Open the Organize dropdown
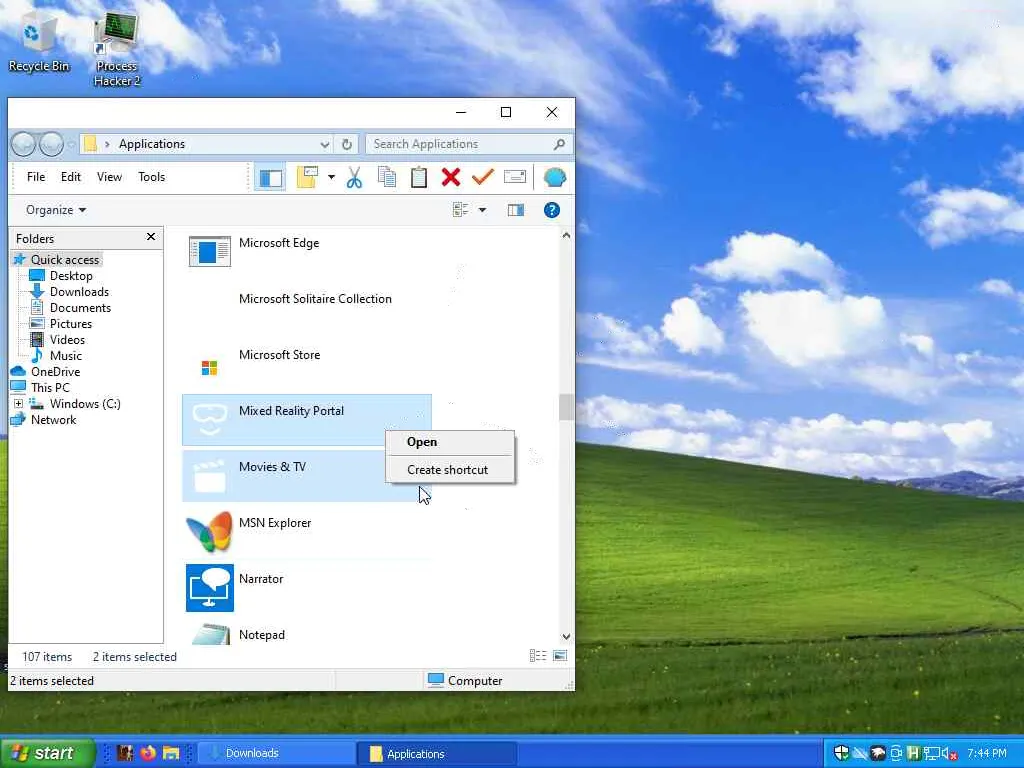The height and width of the screenshot is (768, 1024). [56, 210]
